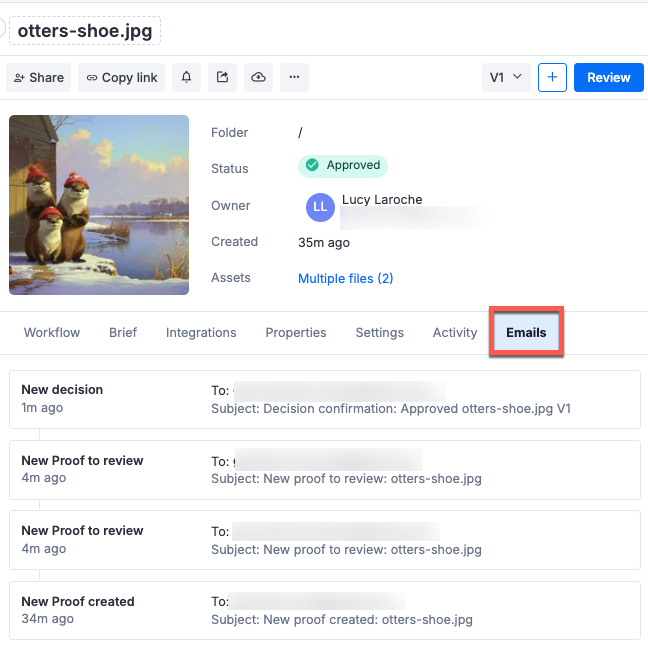The image size is (648, 652).
Task: Click the green Approved status badge
Action: point(343,165)
